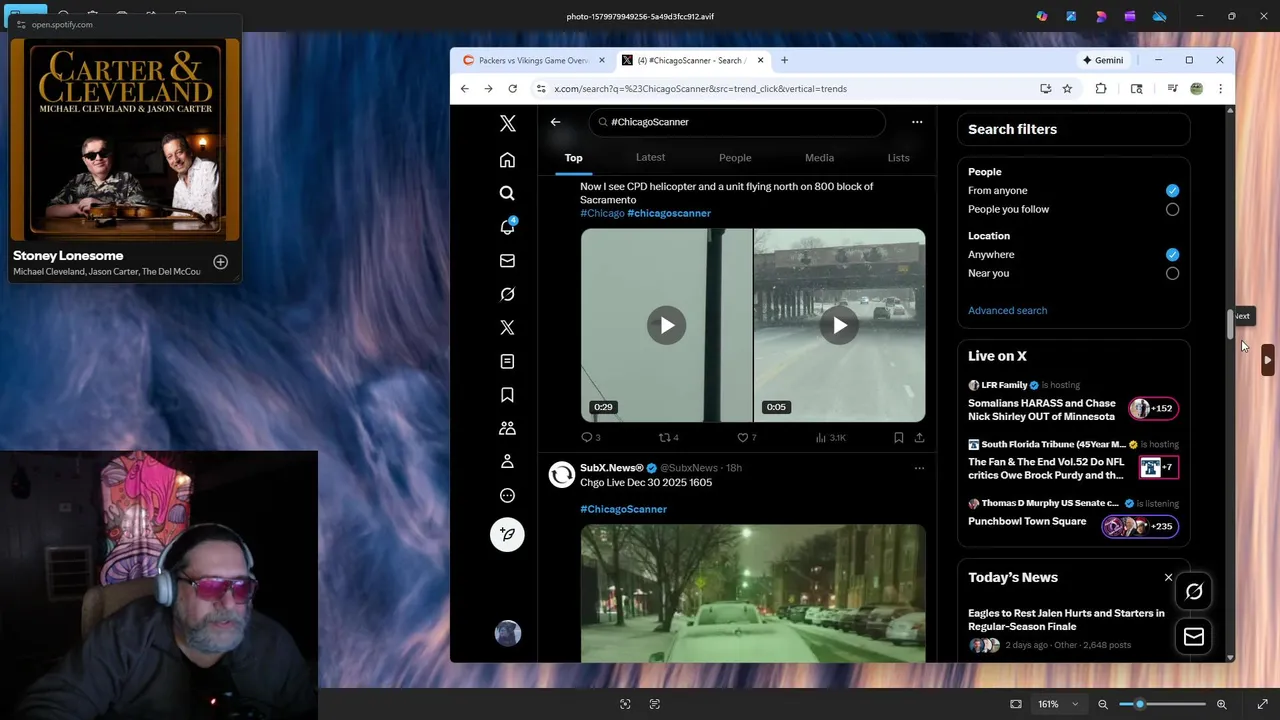Click the Gemini button in Chrome

pos(1102,60)
